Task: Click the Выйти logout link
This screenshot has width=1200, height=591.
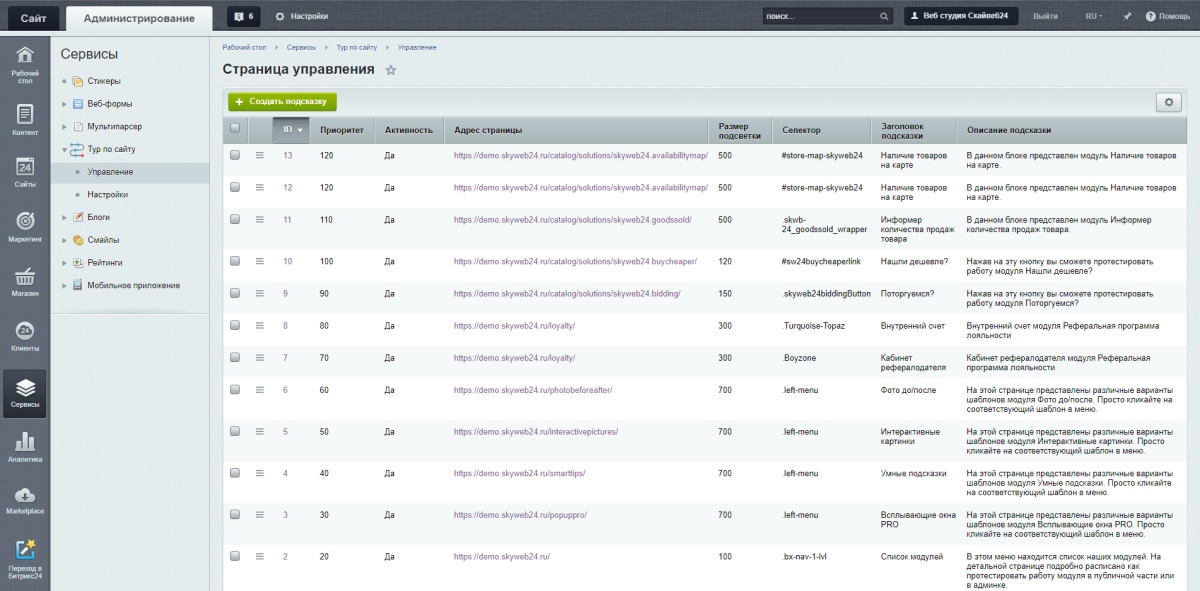Action: click(x=1045, y=16)
